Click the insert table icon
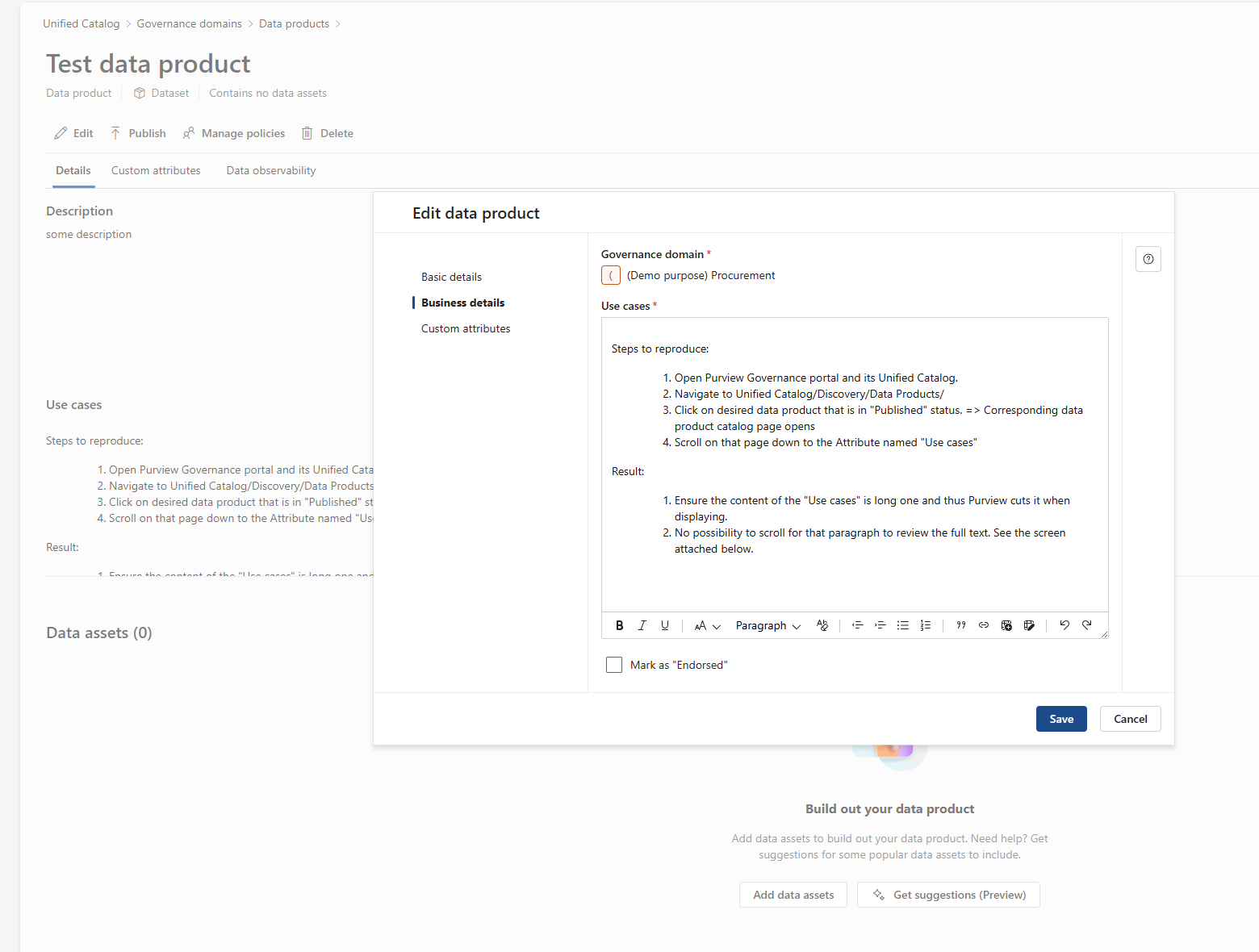This screenshot has width=1259, height=952. pyautogui.click(x=1006, y=625)
